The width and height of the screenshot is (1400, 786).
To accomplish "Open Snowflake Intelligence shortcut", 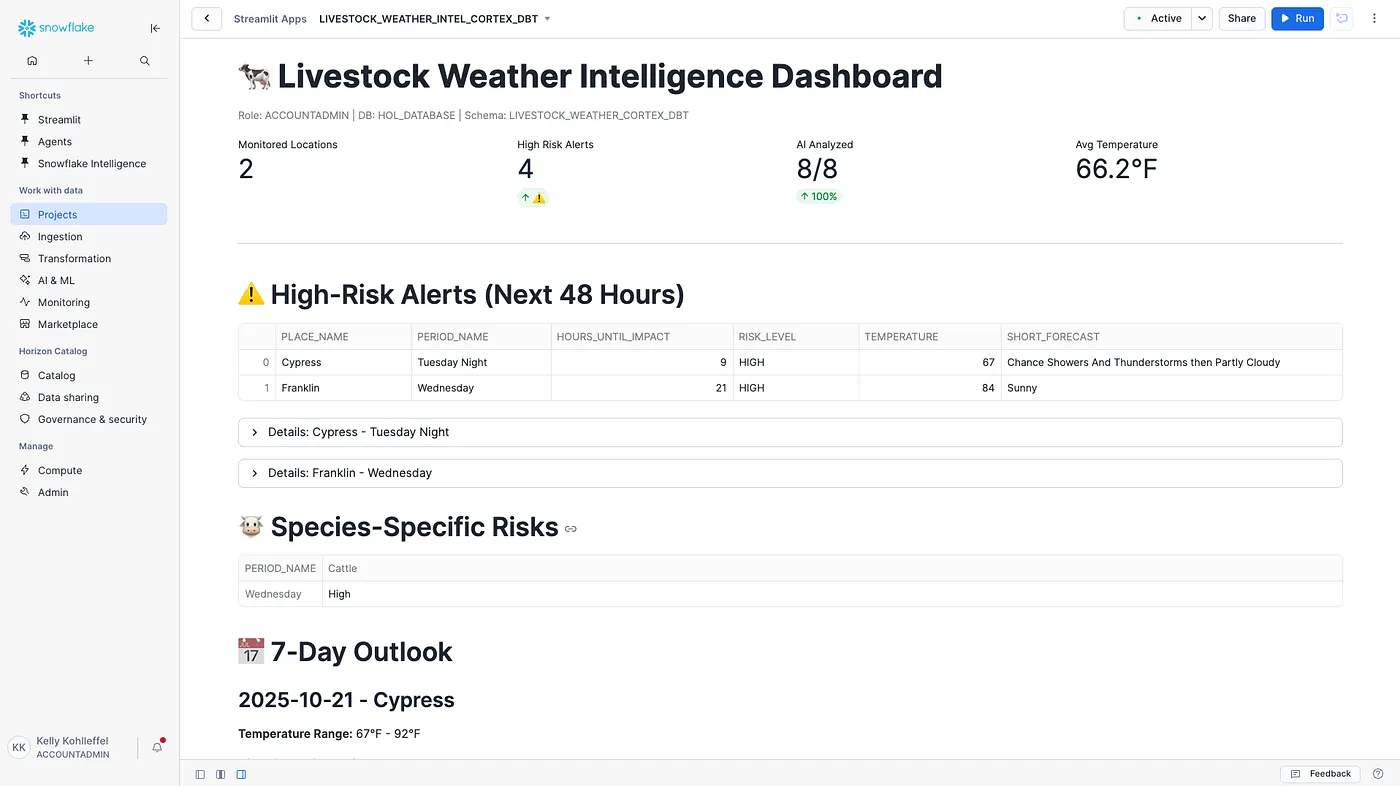I will [x=92, y=163].
